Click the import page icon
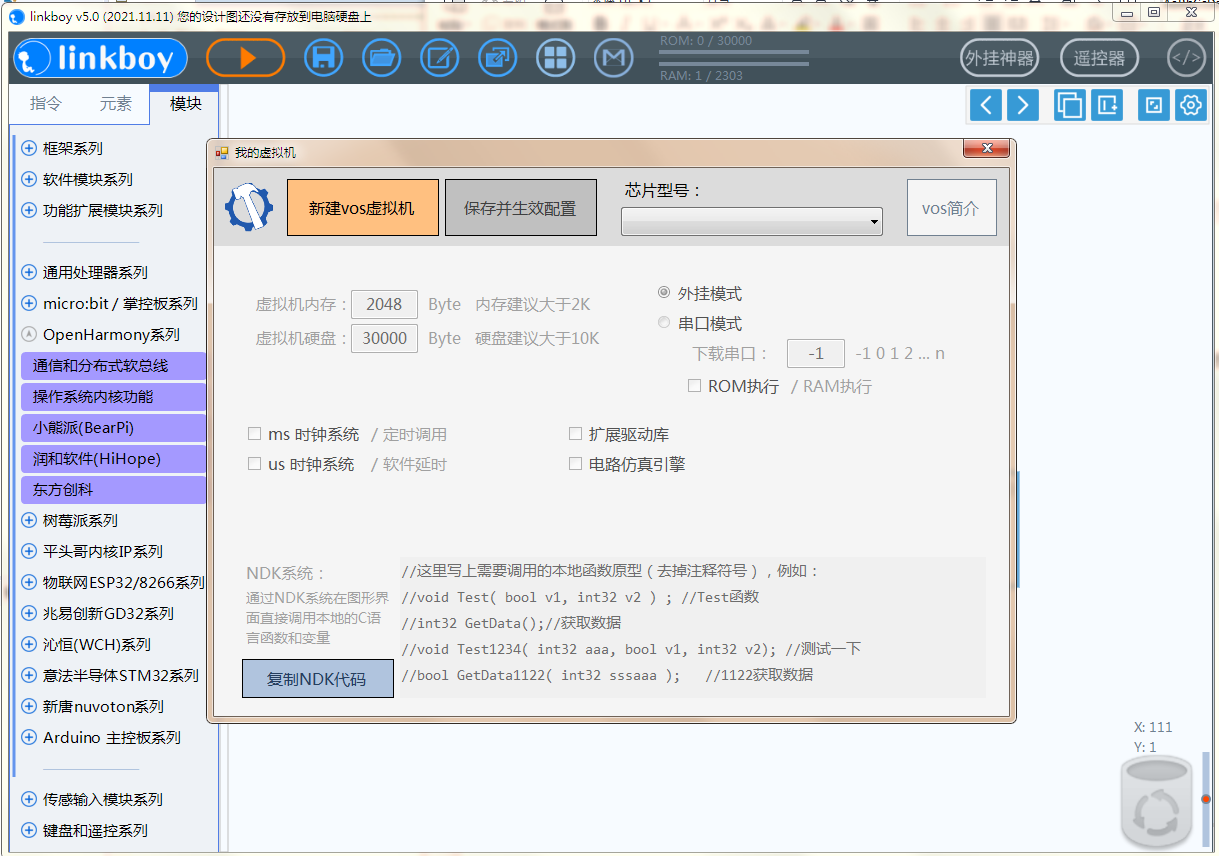Screen dimensions: 1219x856 [x=1106, y=104]
